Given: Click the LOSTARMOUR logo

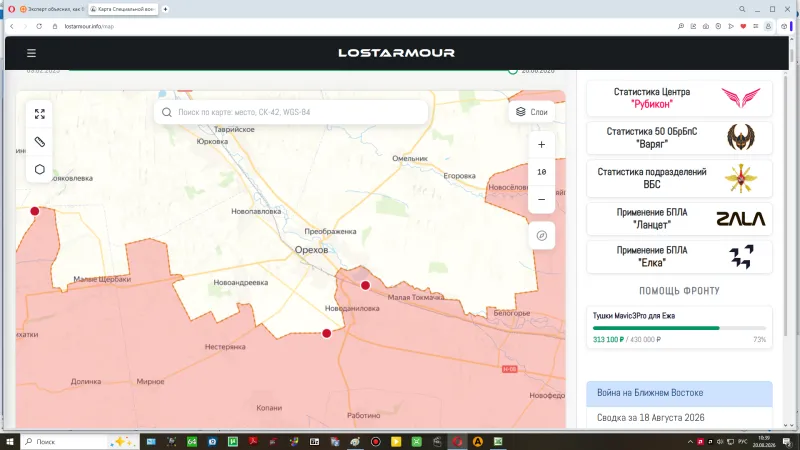Looking at the screenshot, I should [396, 53].
